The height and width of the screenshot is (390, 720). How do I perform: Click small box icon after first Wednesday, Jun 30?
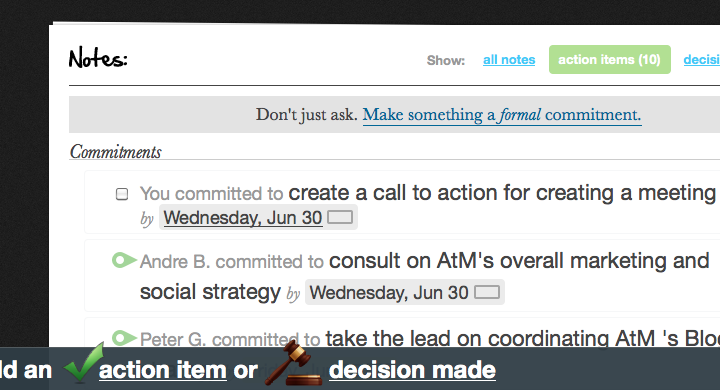point(340,217)
